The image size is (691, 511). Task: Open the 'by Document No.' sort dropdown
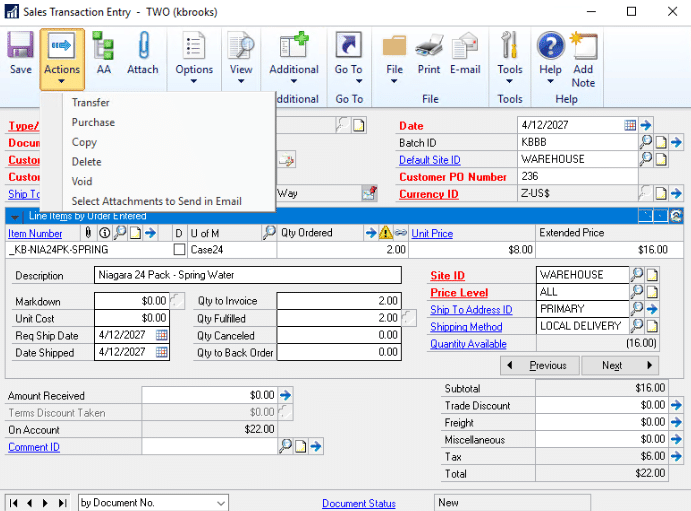[x=221, y=503]
